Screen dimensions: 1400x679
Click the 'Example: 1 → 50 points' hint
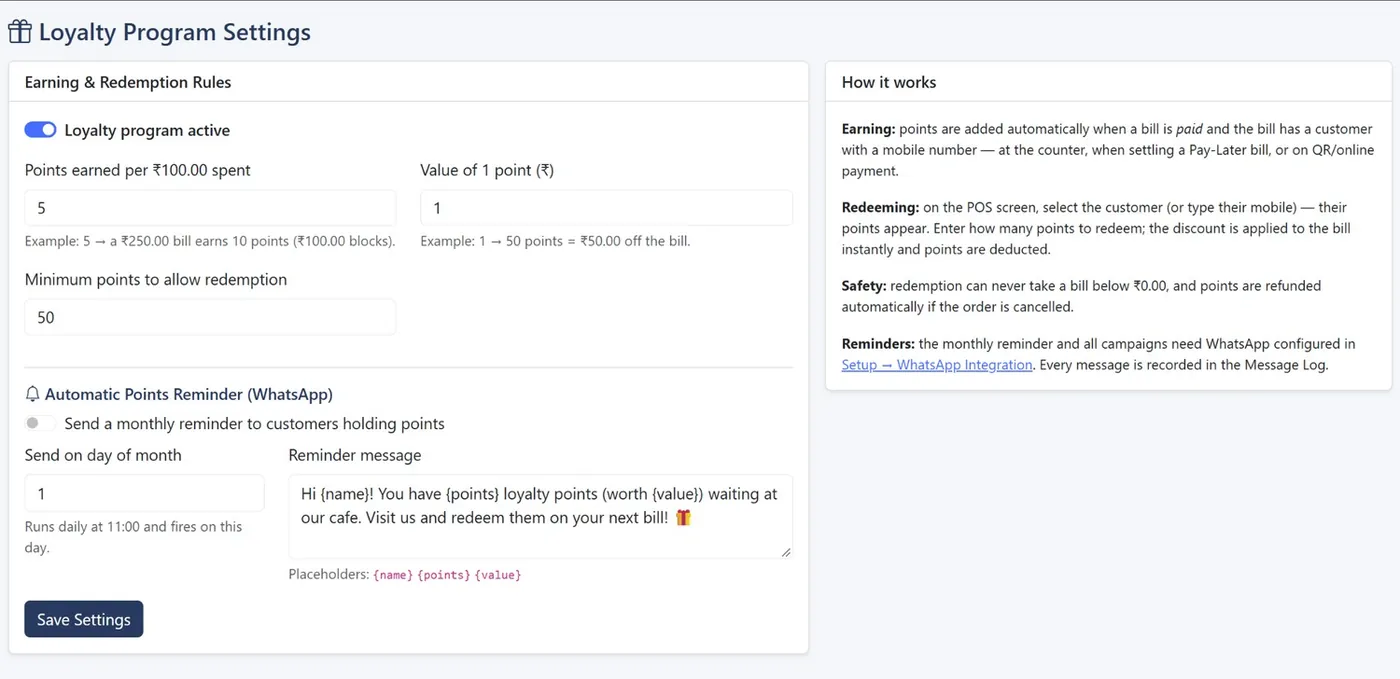click(x=555, y=241)
